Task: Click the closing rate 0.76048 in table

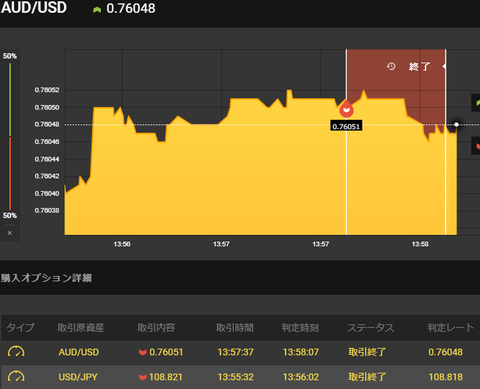Action: (446, 352)
